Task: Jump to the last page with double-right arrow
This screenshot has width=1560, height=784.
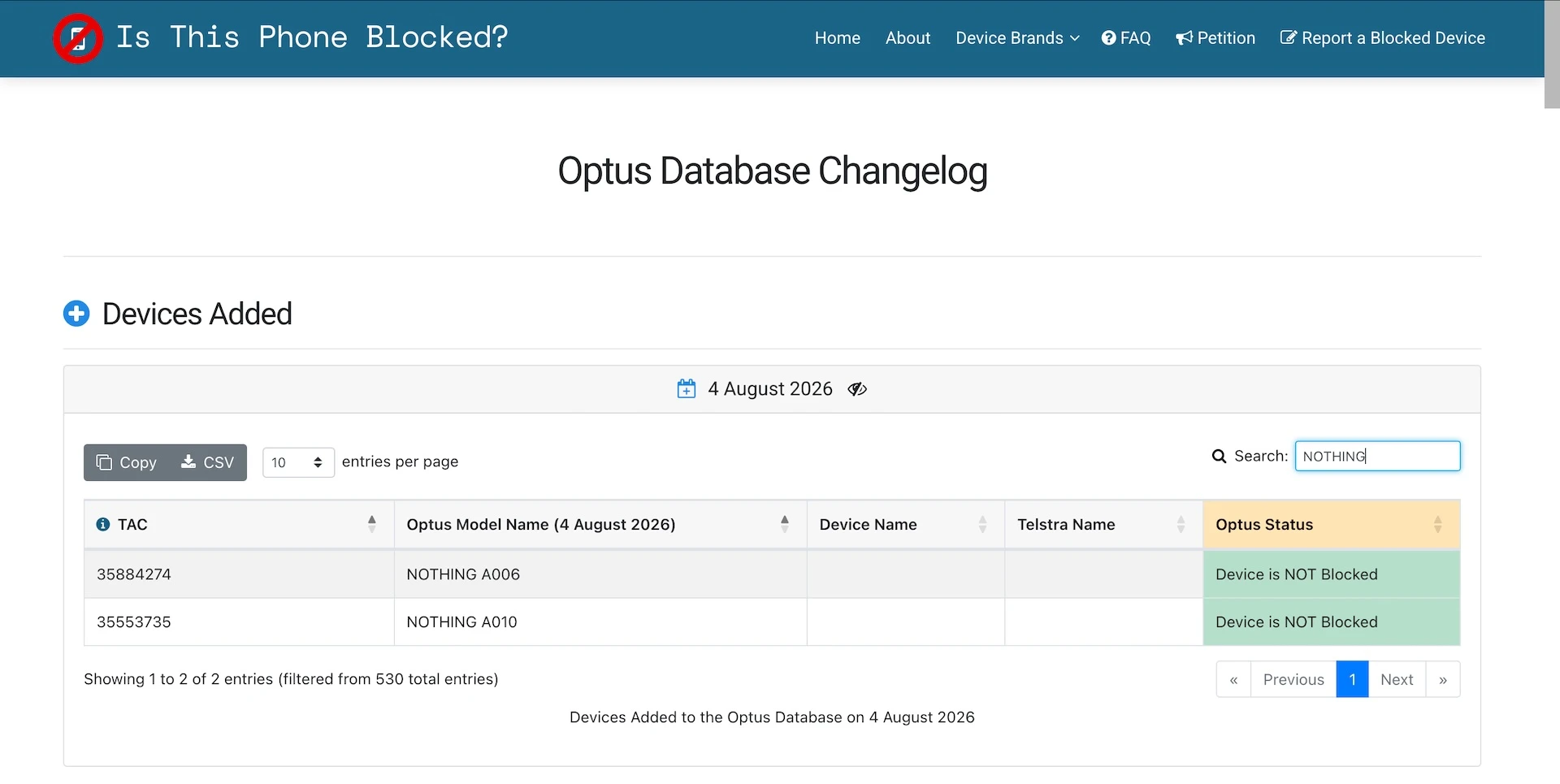Action: (x=1443, y=679)
